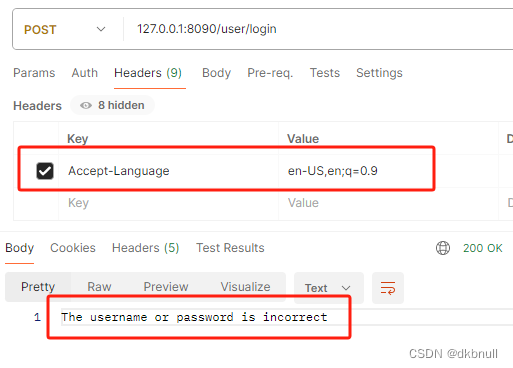
Task: Select the request Headers (9) tab
Action: (148, 73)
